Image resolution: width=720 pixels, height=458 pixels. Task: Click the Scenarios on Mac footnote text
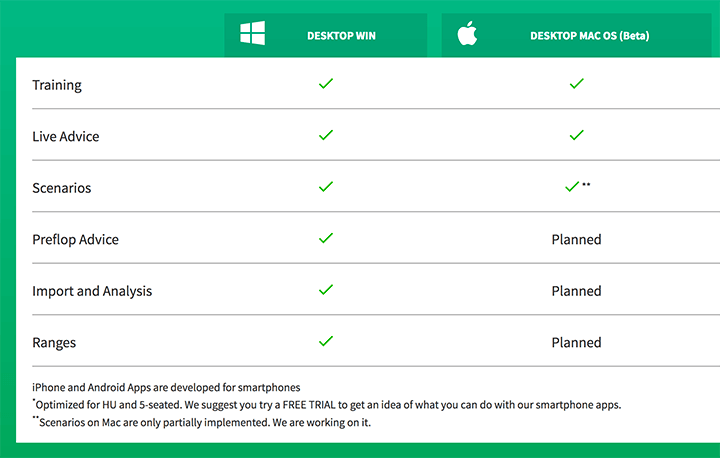pos(202,422)
